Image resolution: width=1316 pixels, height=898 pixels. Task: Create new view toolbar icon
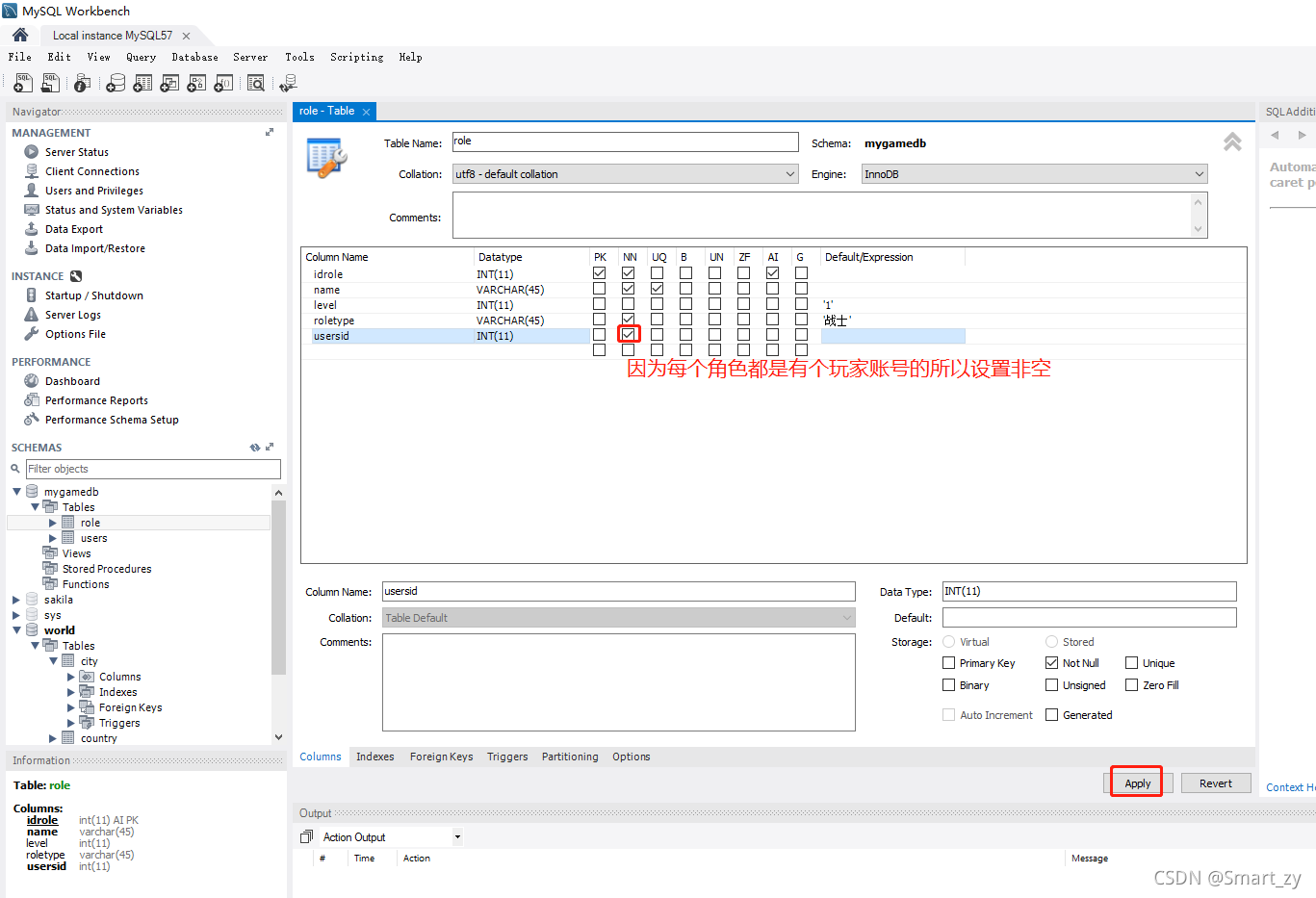tap(169, 84)
